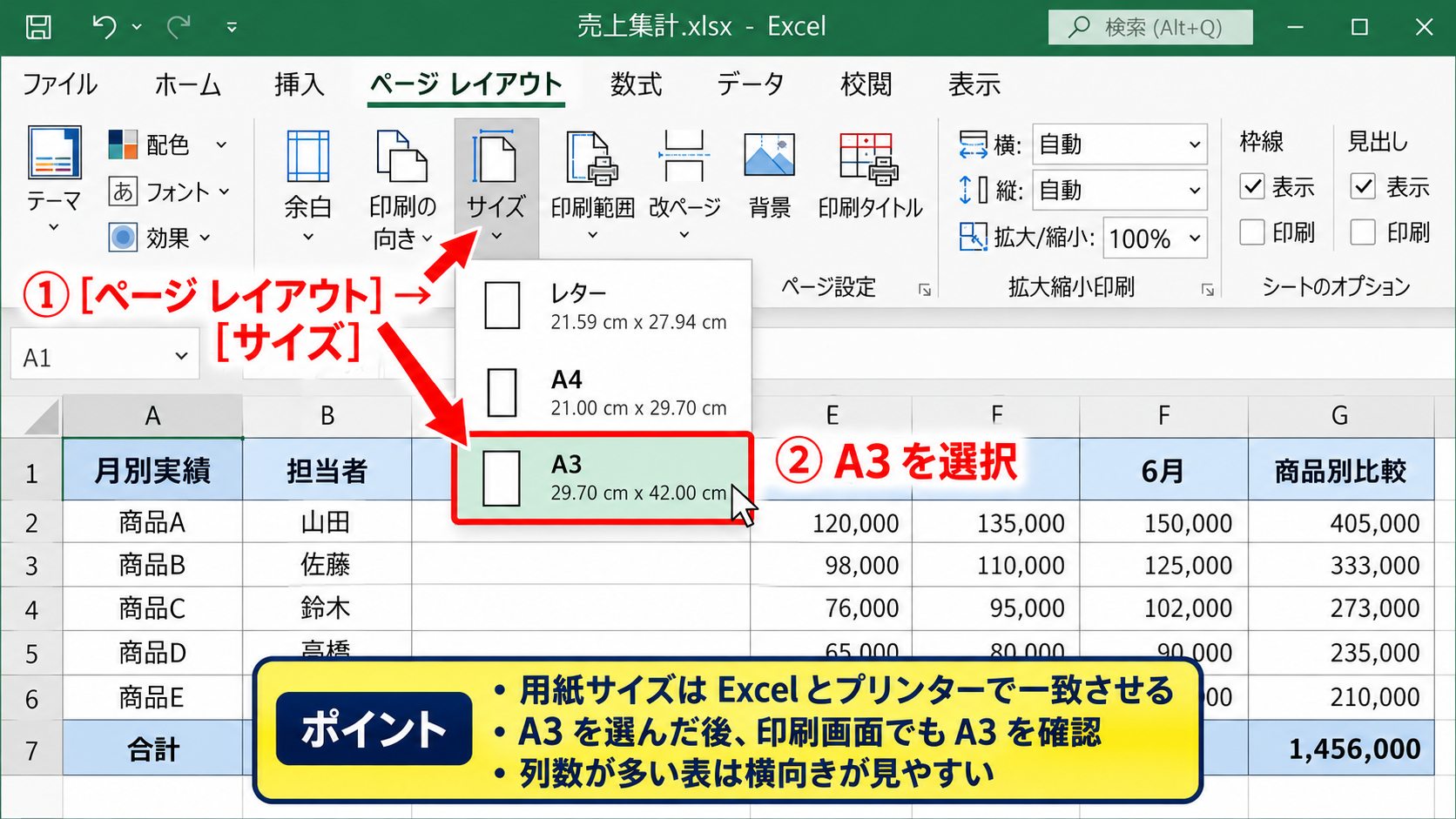This screenshot has width=1456, height=819.
Task: Click the 6月 header cell
Action: point(1163,470)
